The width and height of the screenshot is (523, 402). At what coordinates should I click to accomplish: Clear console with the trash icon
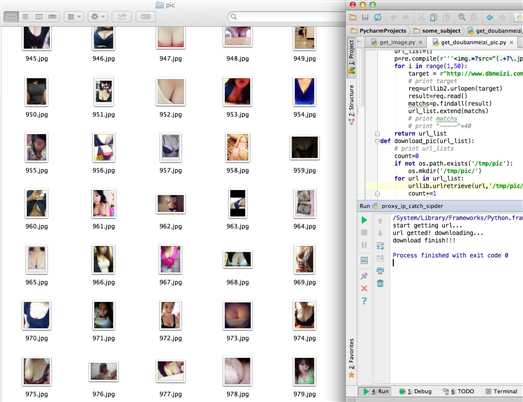point(380,283)
